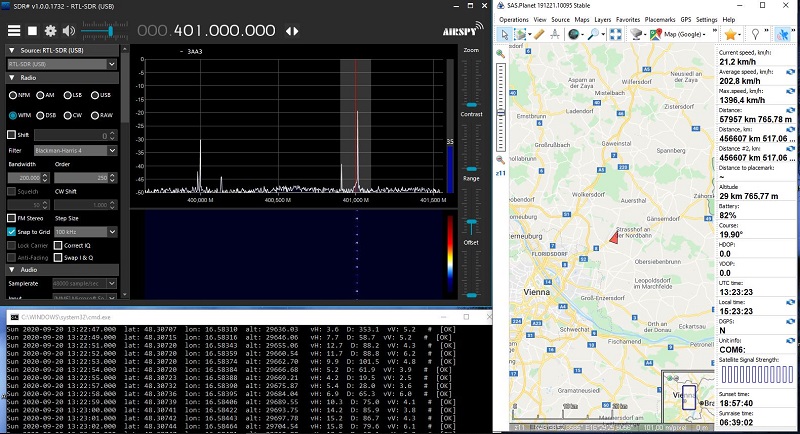Open the RTL-SDR (USB) source dropdown
Image resolution: width=800 pixels, height=434 pixels.
click(x=112, y=64)
